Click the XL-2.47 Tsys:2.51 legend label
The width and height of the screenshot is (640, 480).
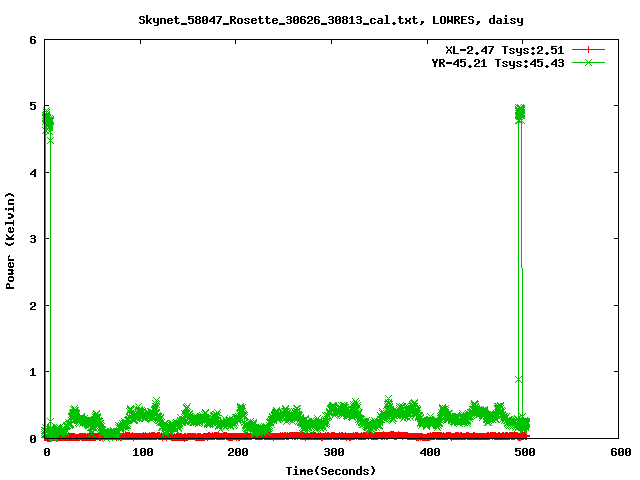coord(504,50)
